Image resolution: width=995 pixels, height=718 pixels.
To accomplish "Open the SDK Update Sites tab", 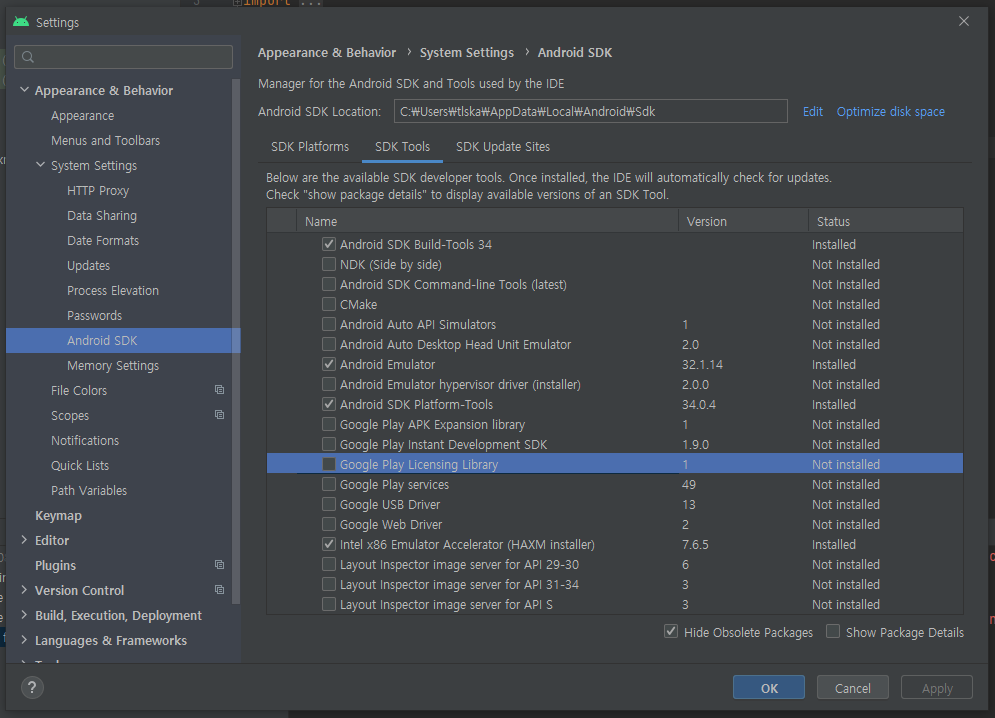I will (x=503, y=147).
